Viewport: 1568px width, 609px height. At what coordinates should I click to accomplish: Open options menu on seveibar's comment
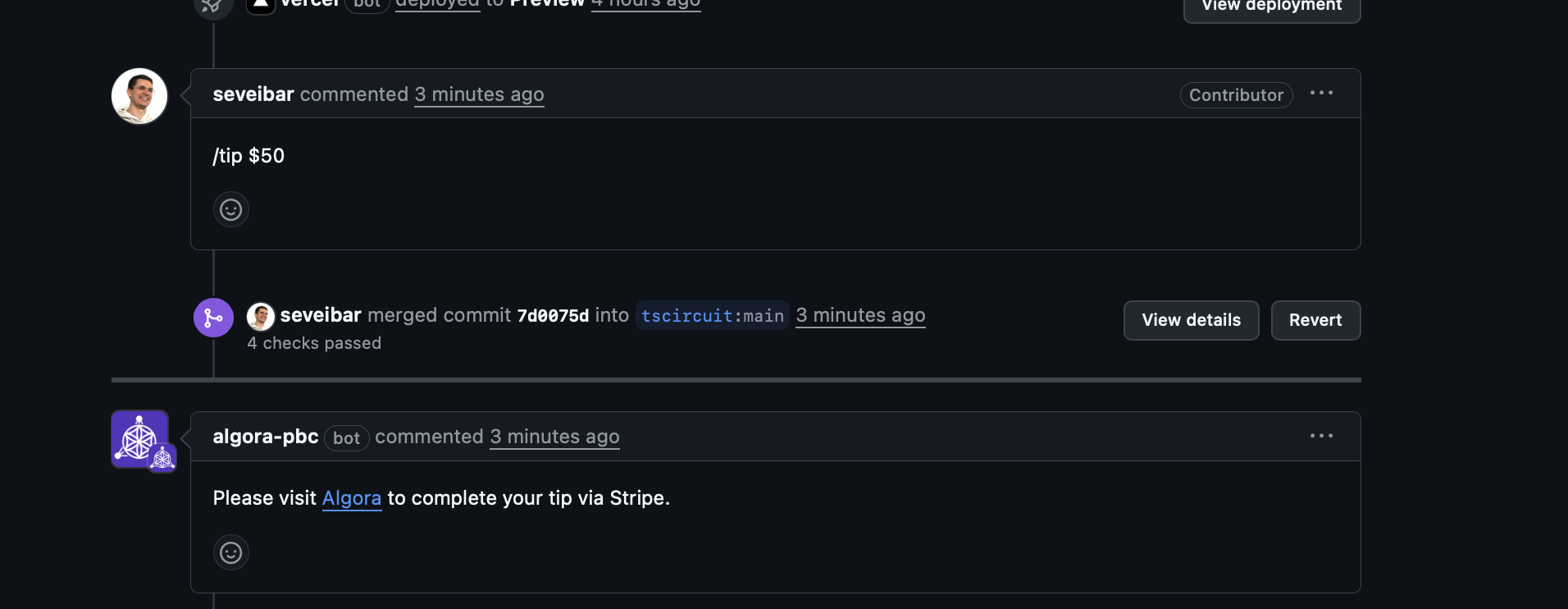coord(1321,94)
